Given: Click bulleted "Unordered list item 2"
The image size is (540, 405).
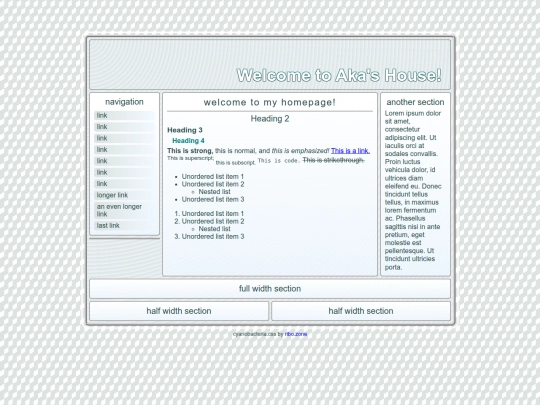Looking at the screenshot, I should click(x=213, y=184).
